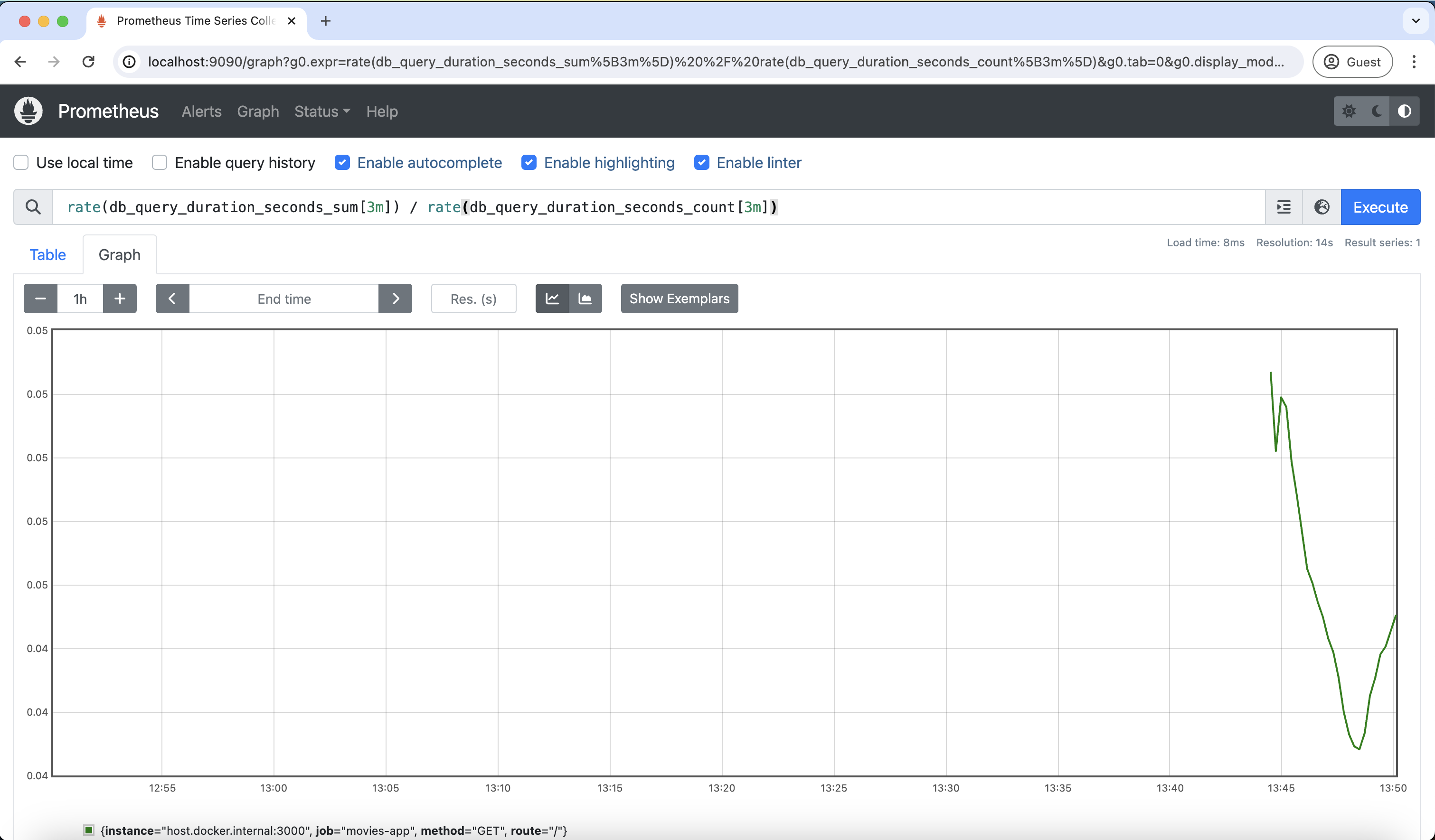This screenshot has width=1435, height=840.
Task: Increase the time range with plus
Action: click(x=120, y=299)
